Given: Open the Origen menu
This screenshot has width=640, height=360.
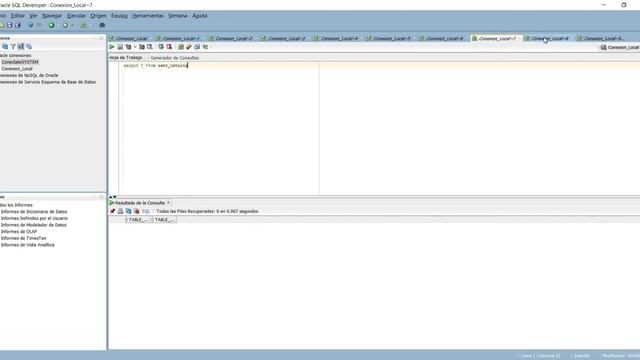Looking at the screenshot, I should click(98, 16).
